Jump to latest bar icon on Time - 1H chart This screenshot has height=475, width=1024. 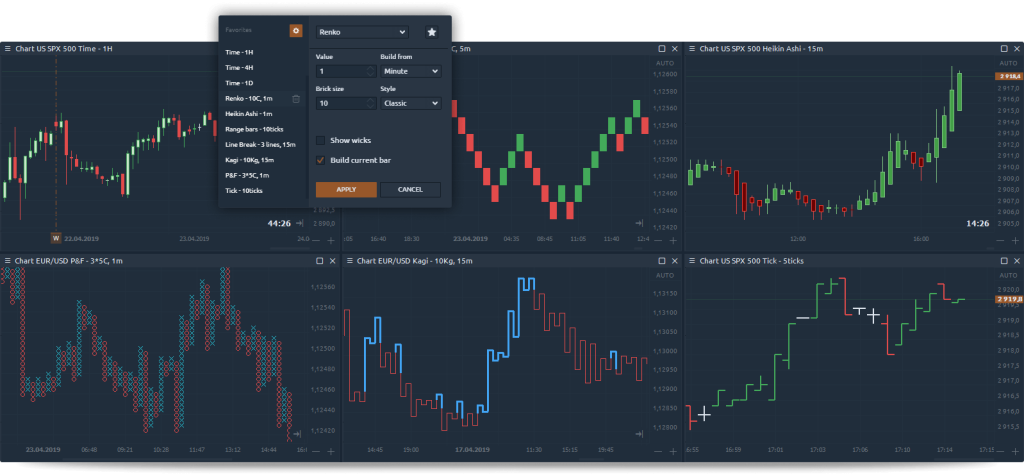(x=299, y=223)
